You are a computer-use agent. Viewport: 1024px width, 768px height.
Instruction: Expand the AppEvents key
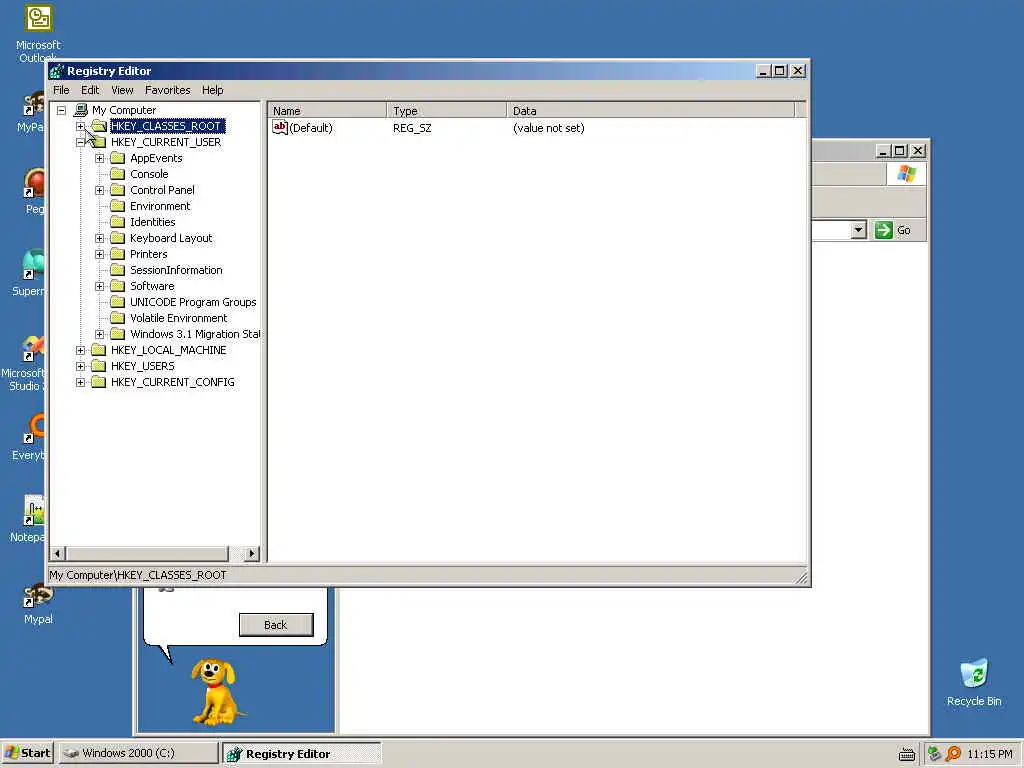(x=99, y=158)
